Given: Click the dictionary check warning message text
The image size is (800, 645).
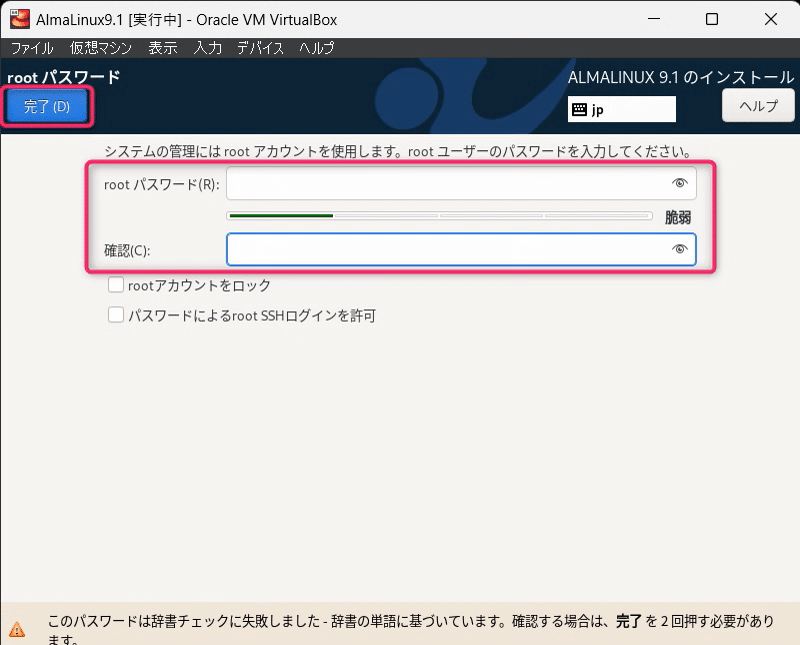Looking at the screenshot, I should click(x=411, y=630).
